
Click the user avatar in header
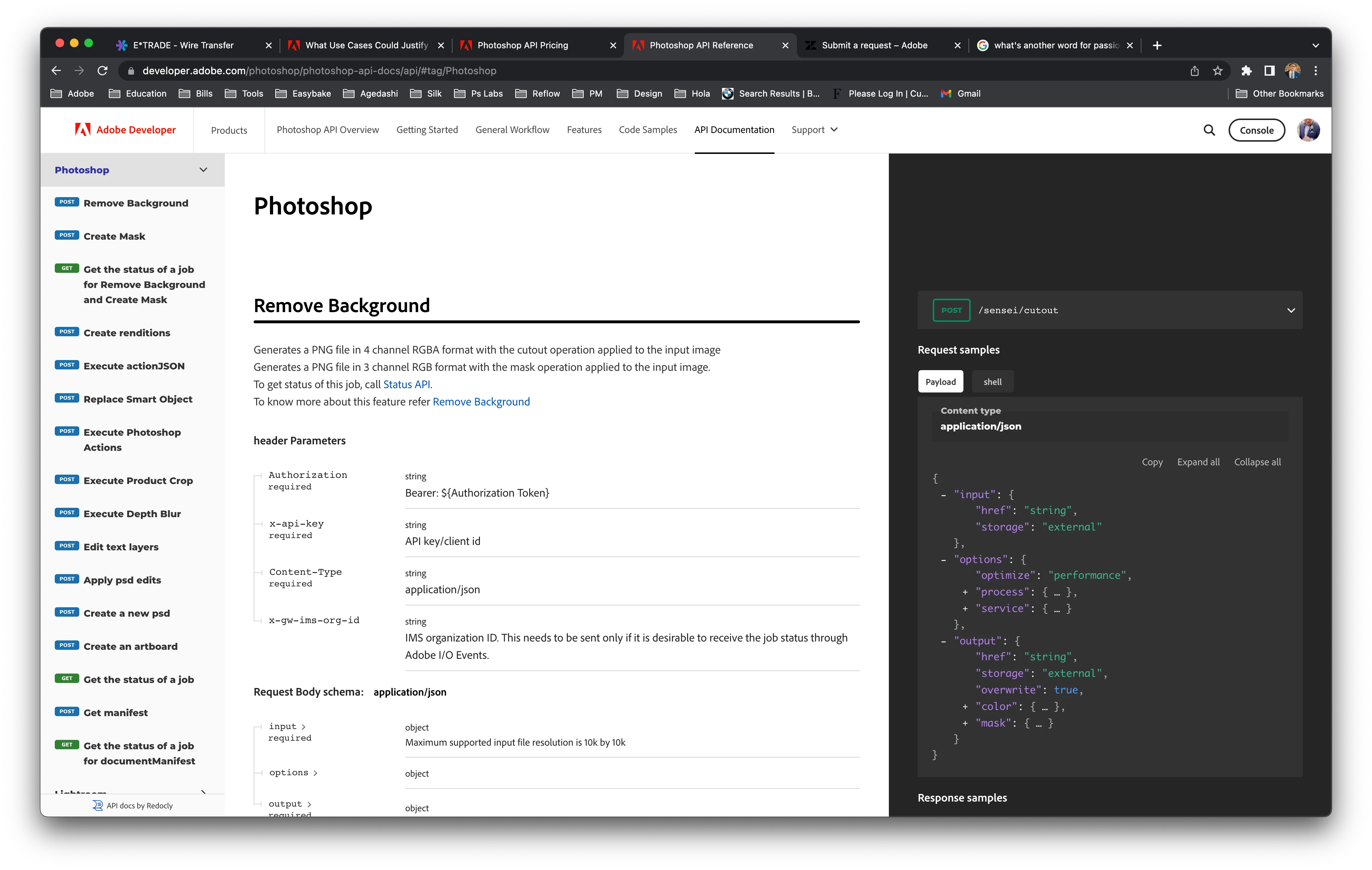(1308, 130)
